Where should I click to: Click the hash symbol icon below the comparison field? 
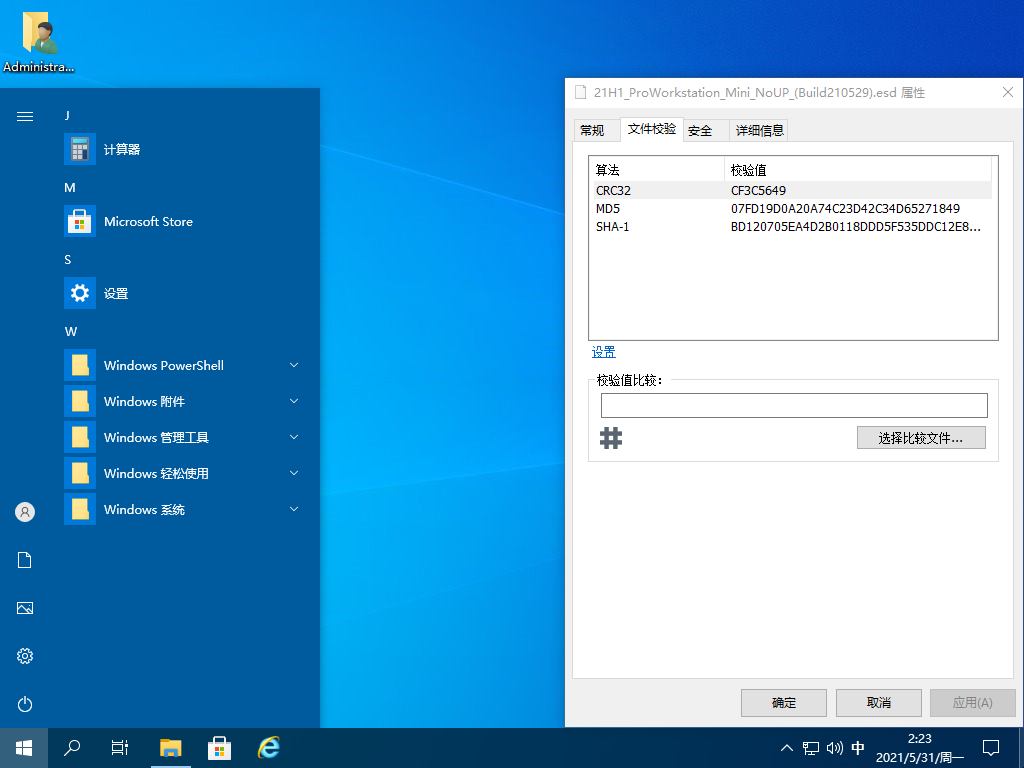pyautogui.click(x=611, y=437)
